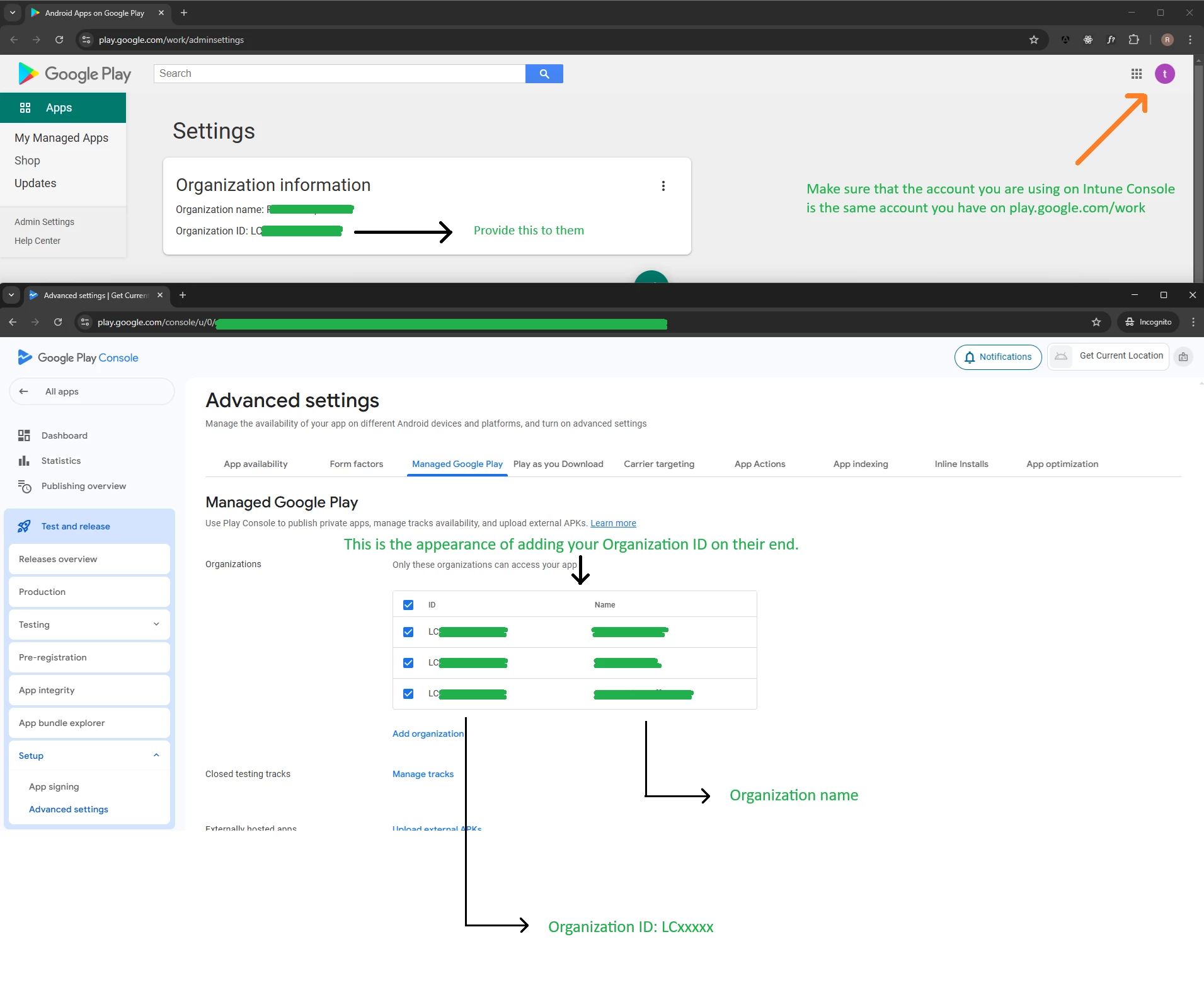Image resolution: width=1204 pixels, height=985 pixels.
Task: Switch to Form factors tab
Action: 357,464
